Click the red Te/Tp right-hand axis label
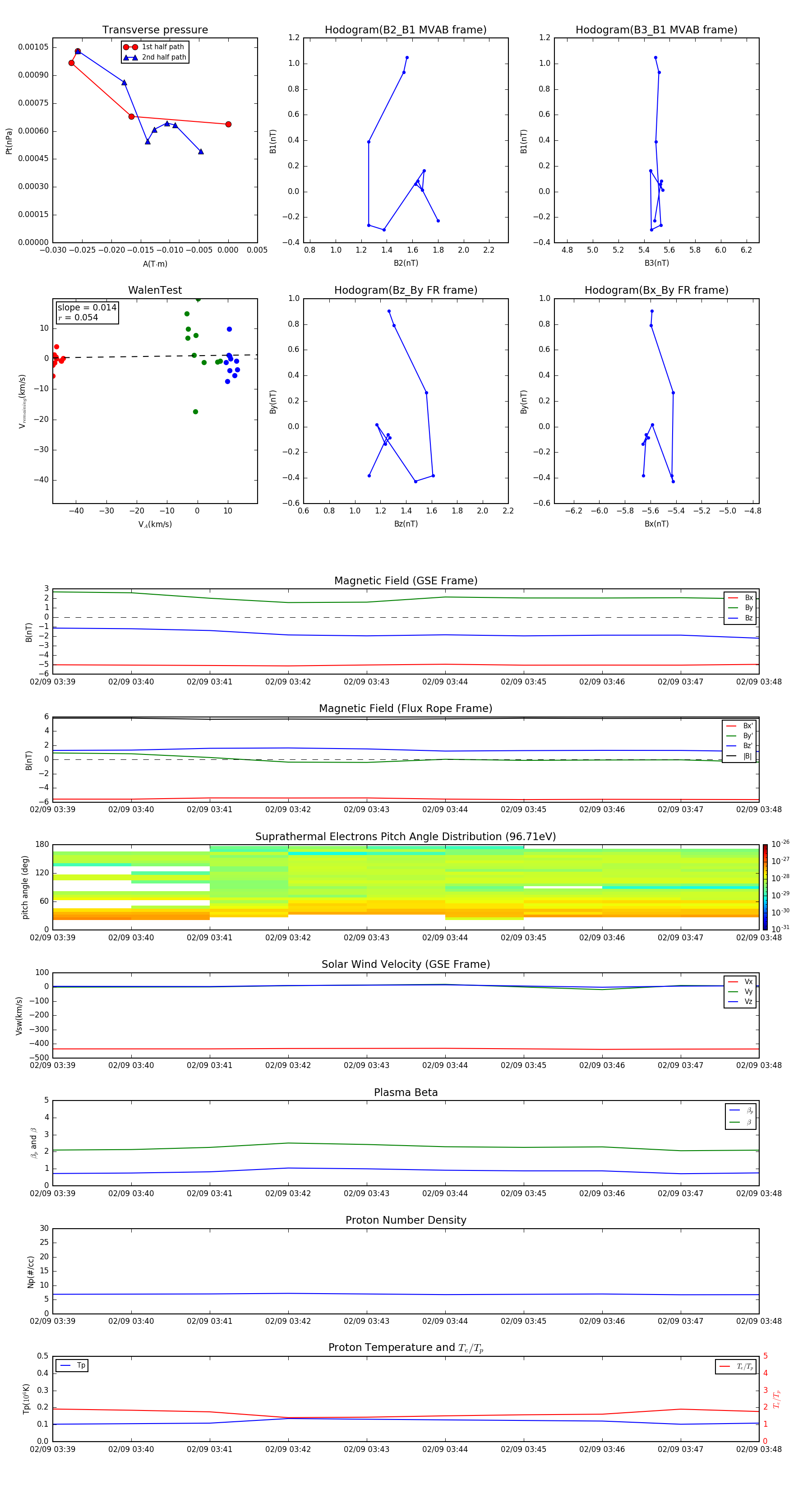 777,1399
